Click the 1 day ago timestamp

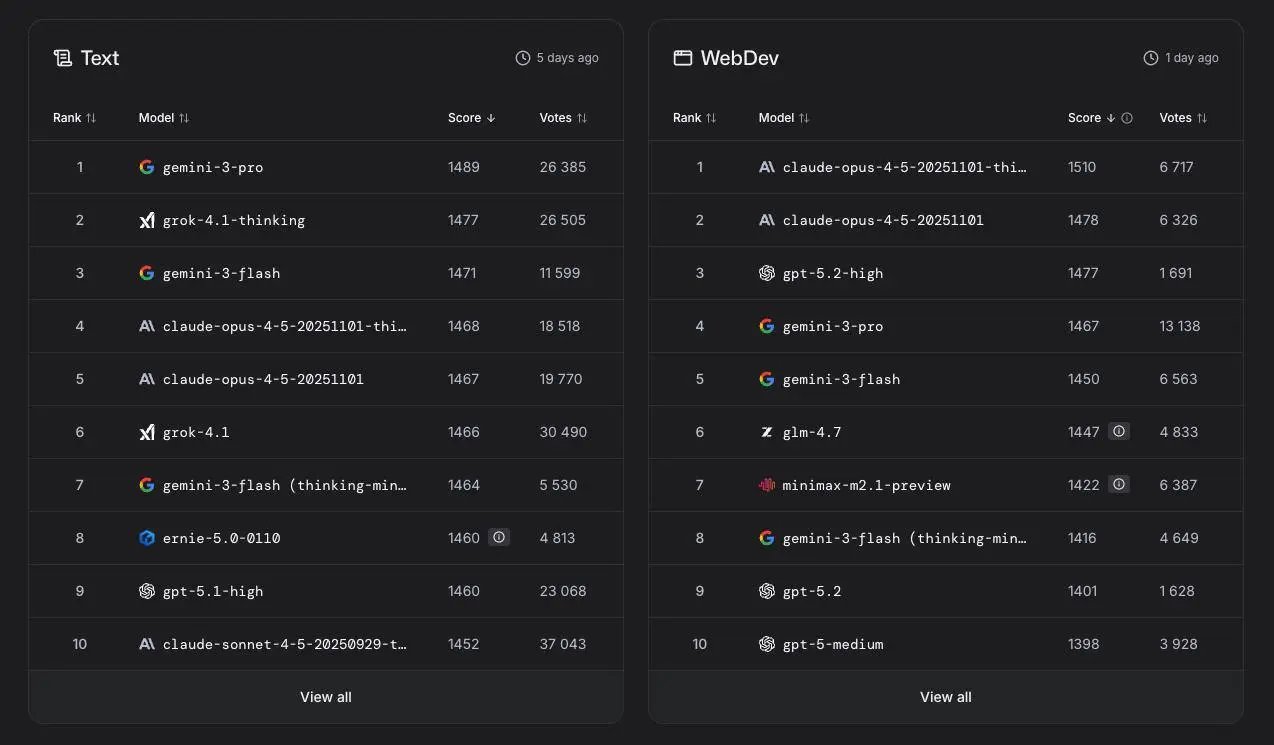coord(1192,58)
